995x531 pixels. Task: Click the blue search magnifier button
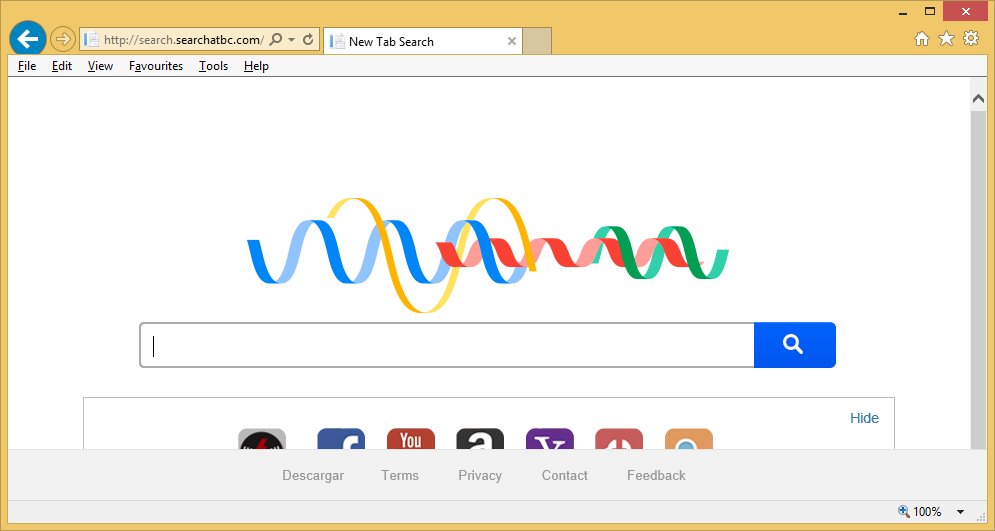click(794, 345)
